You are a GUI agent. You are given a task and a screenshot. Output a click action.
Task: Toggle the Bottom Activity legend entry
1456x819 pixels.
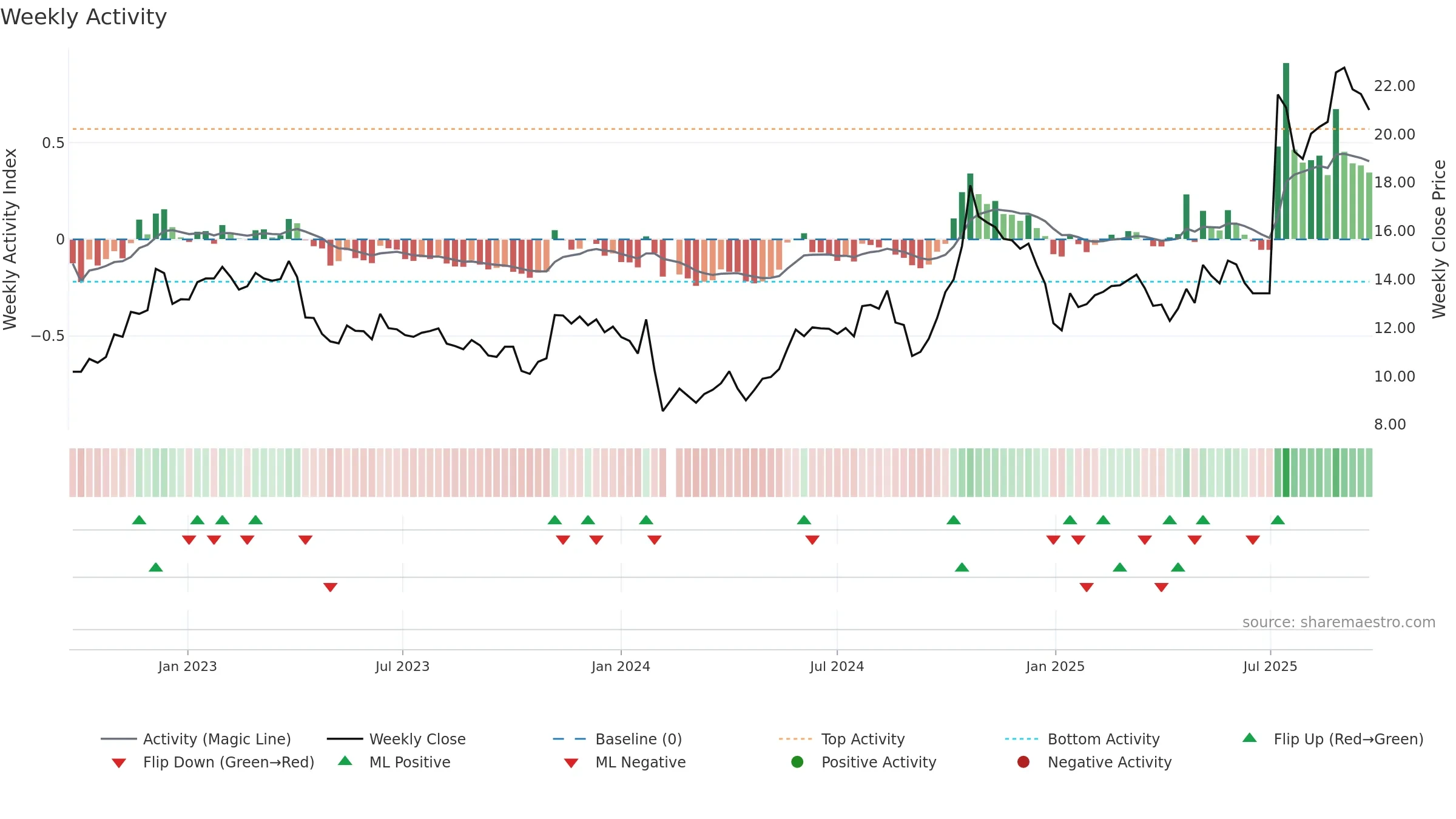(1082, 739)
